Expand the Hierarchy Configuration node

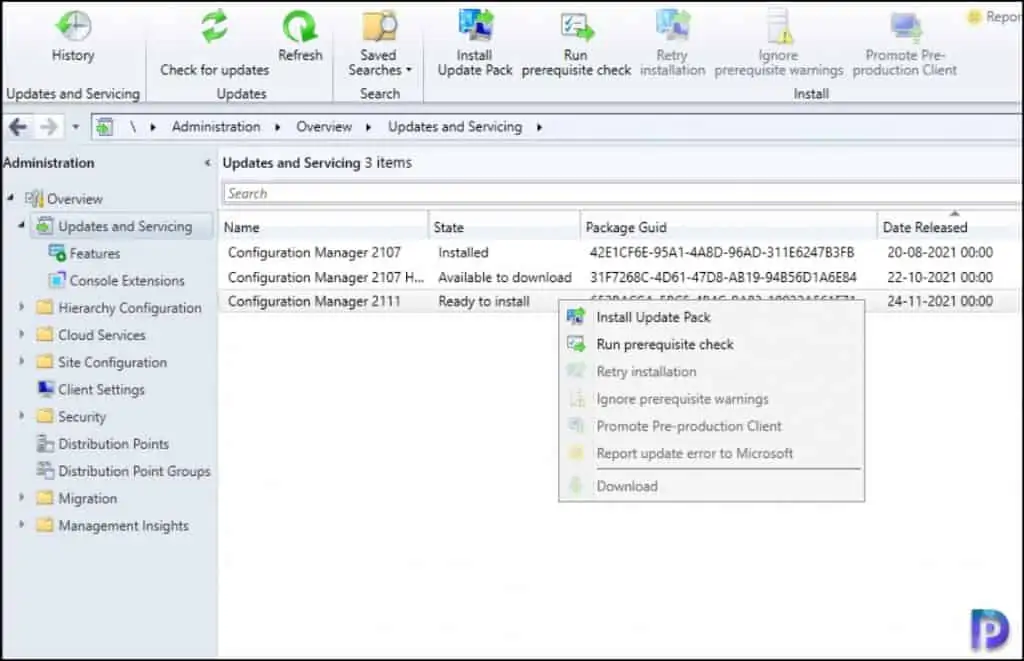[21, 306]
